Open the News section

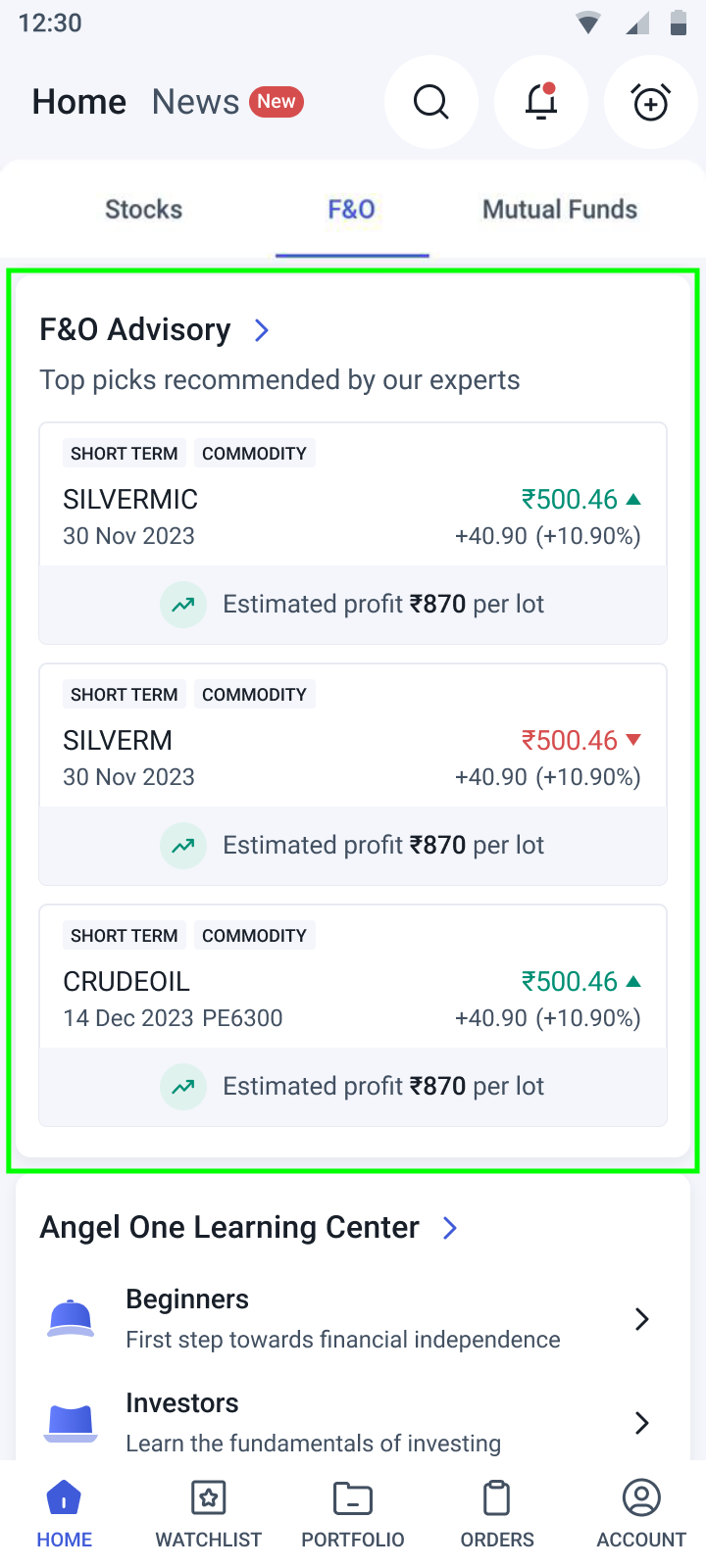tap(196, 102)
